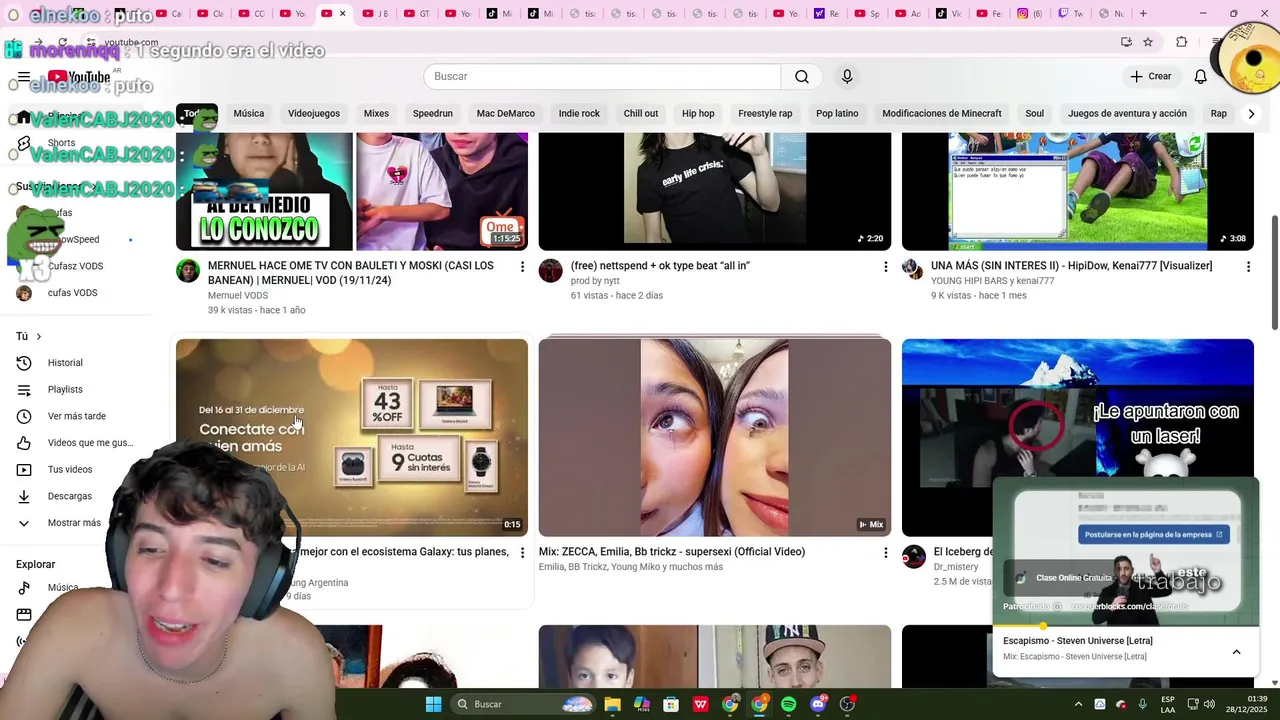Open Ver más tarde in sidebar
The width and height of the screenshot is (1280, 720).
(x=76, y=416)
